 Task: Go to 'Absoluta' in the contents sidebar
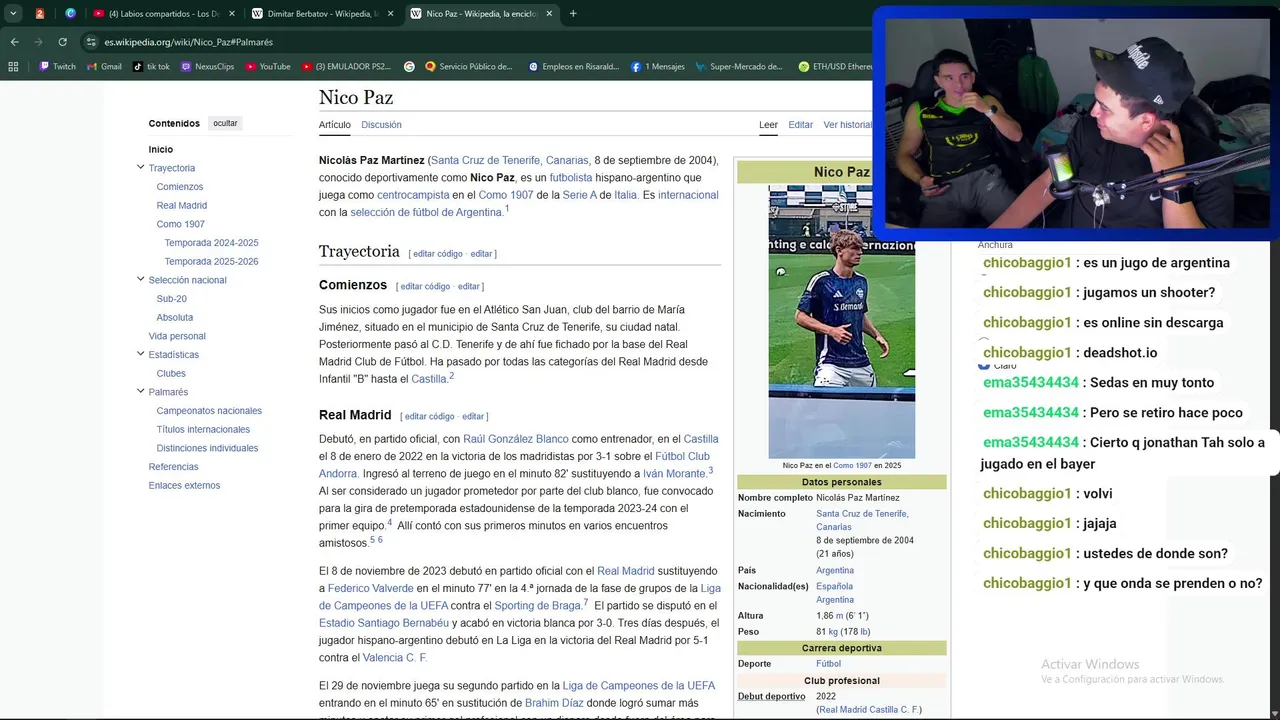pyautogui.click(x=175, y=318)
